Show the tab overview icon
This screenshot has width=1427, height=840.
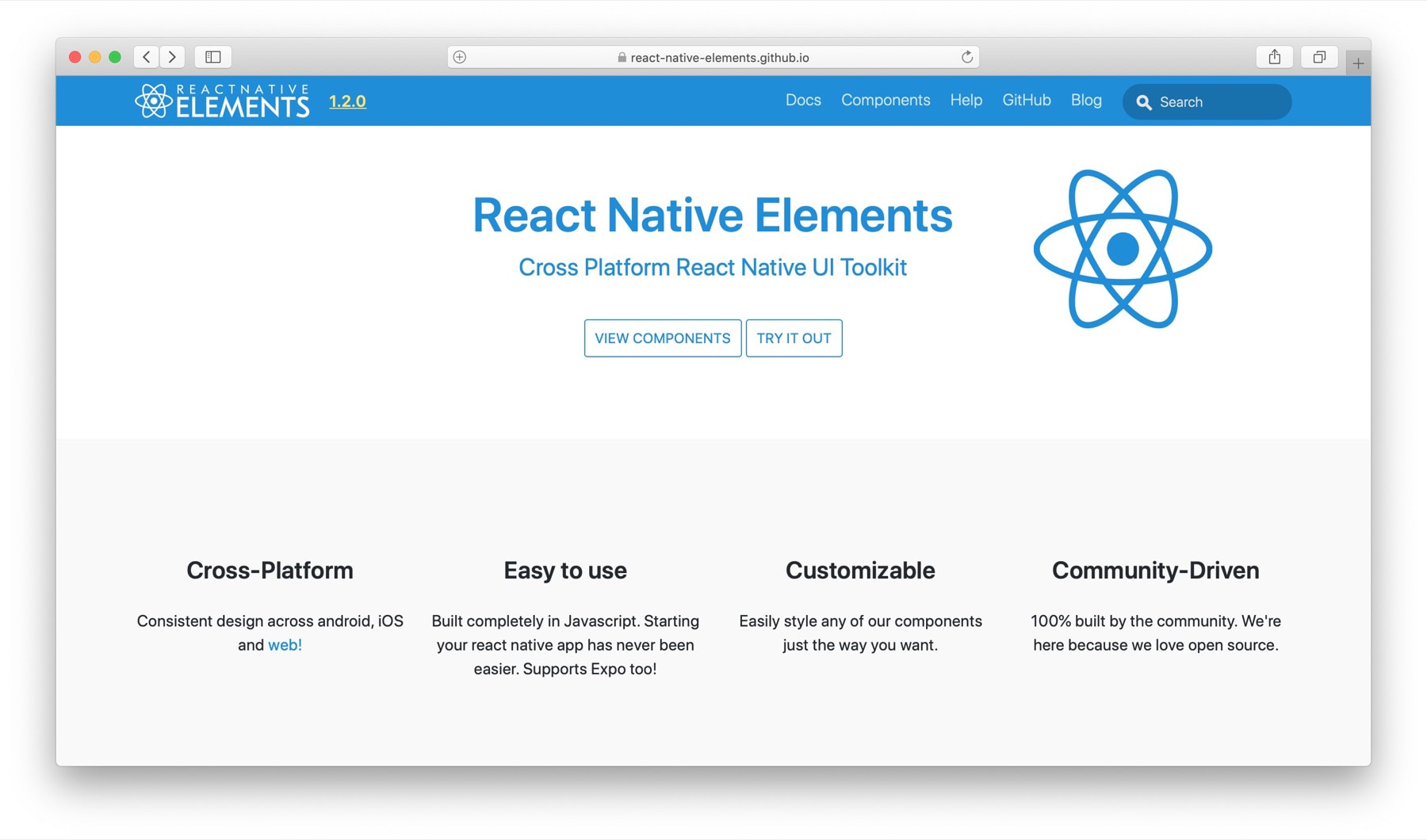coord(1319,57)
